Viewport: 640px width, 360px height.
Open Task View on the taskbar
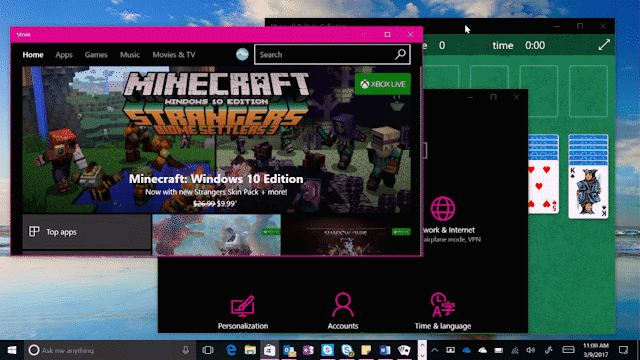[x=208, y=350]
